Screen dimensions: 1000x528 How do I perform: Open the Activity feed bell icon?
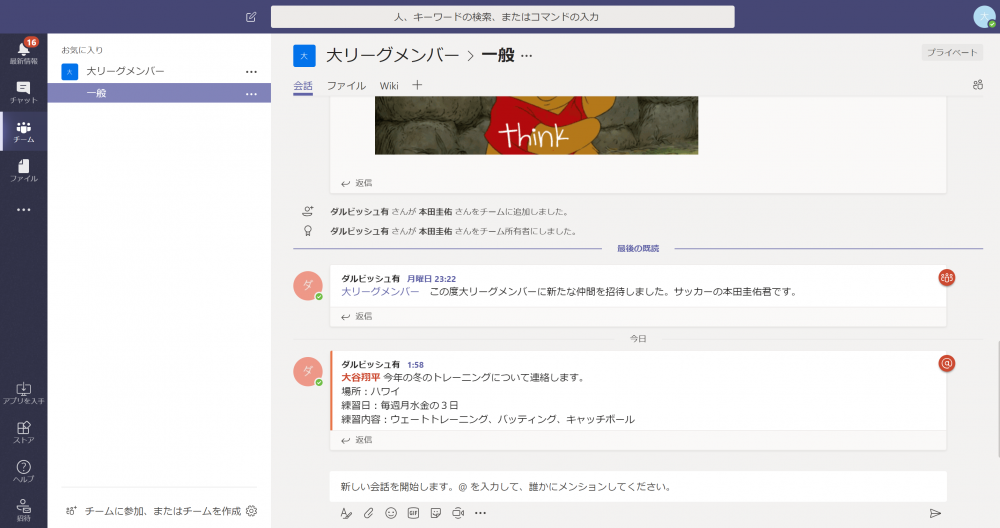(23, 49)
